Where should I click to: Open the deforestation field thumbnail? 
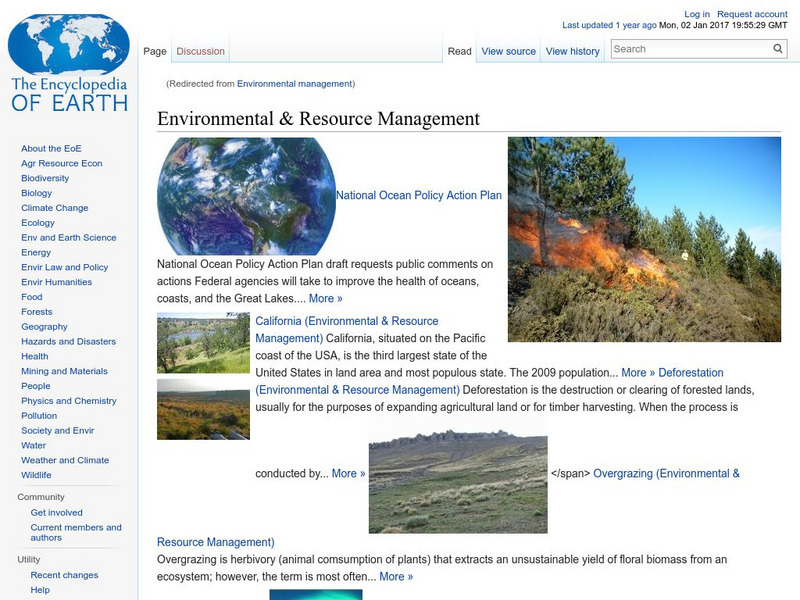(x=204, y=409)
